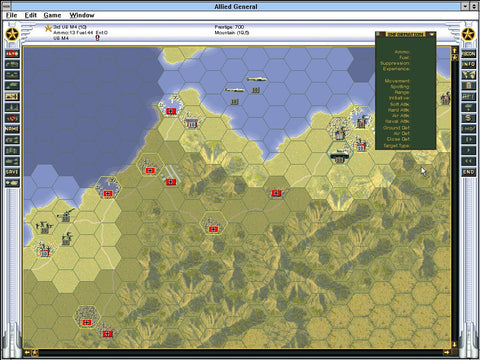Click the SAVE button in left toolbar
Viewport: 480px width, 360px height.
[12, 172]
